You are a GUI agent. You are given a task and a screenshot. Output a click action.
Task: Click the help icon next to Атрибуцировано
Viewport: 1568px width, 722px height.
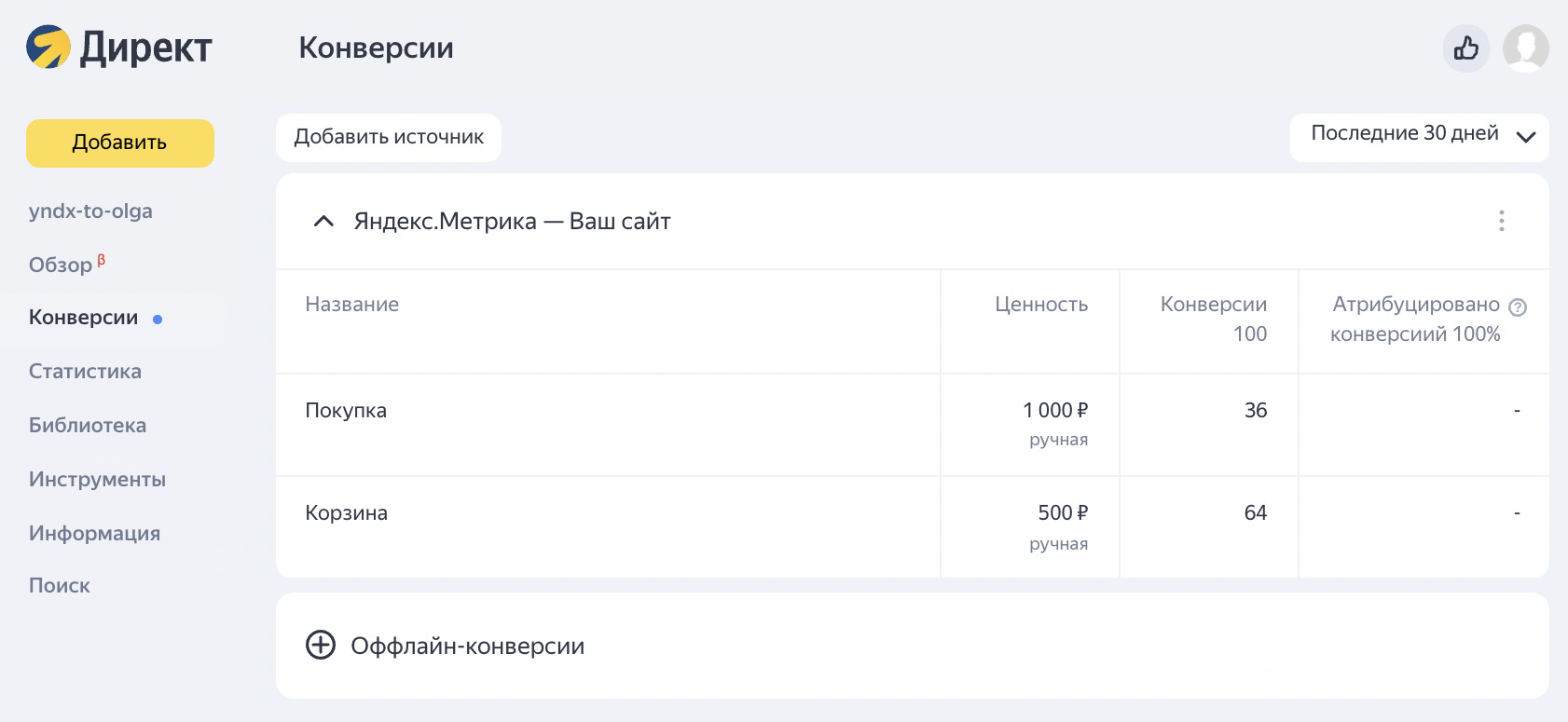tap(1518, 307)
